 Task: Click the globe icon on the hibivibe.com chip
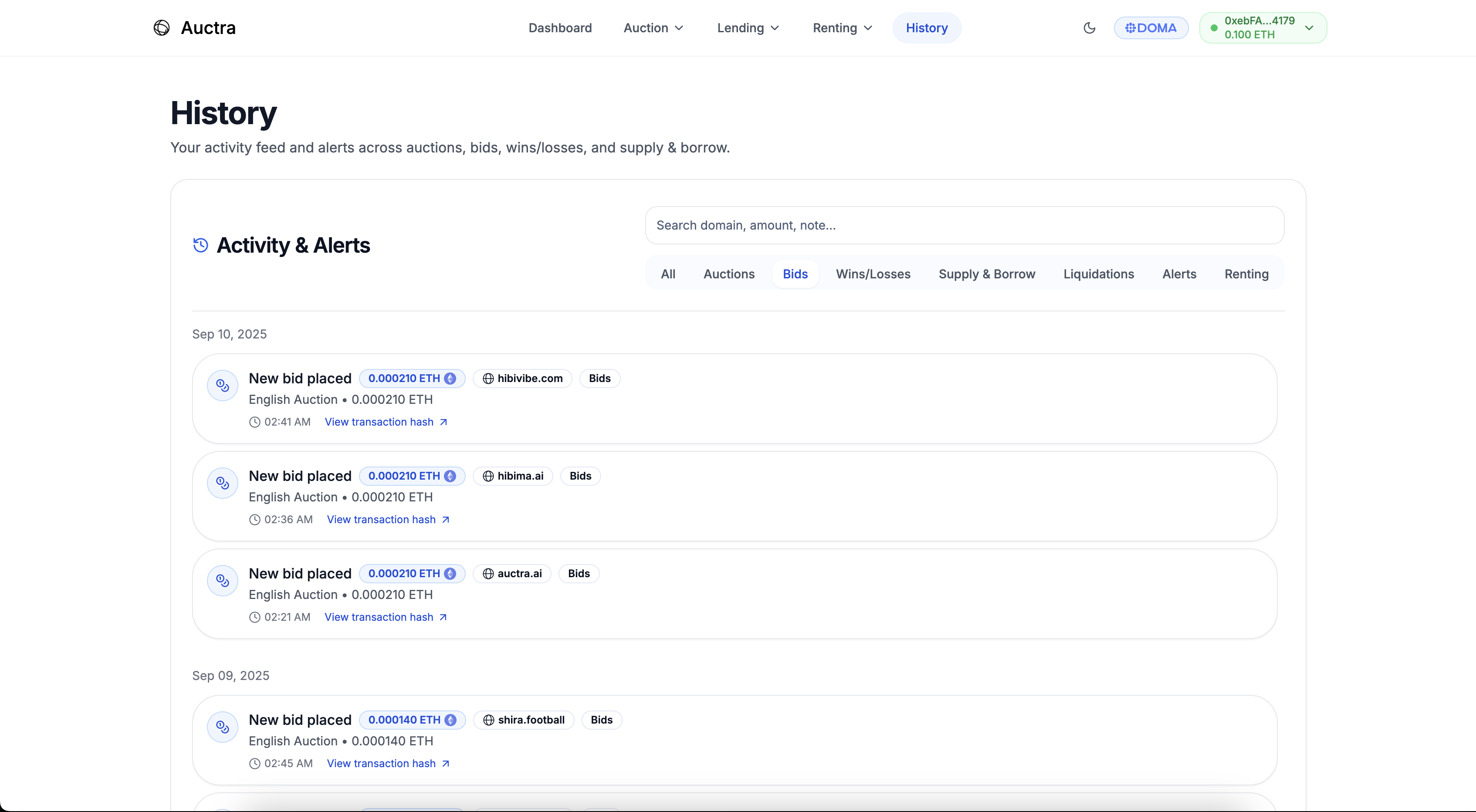click(488, 378)
